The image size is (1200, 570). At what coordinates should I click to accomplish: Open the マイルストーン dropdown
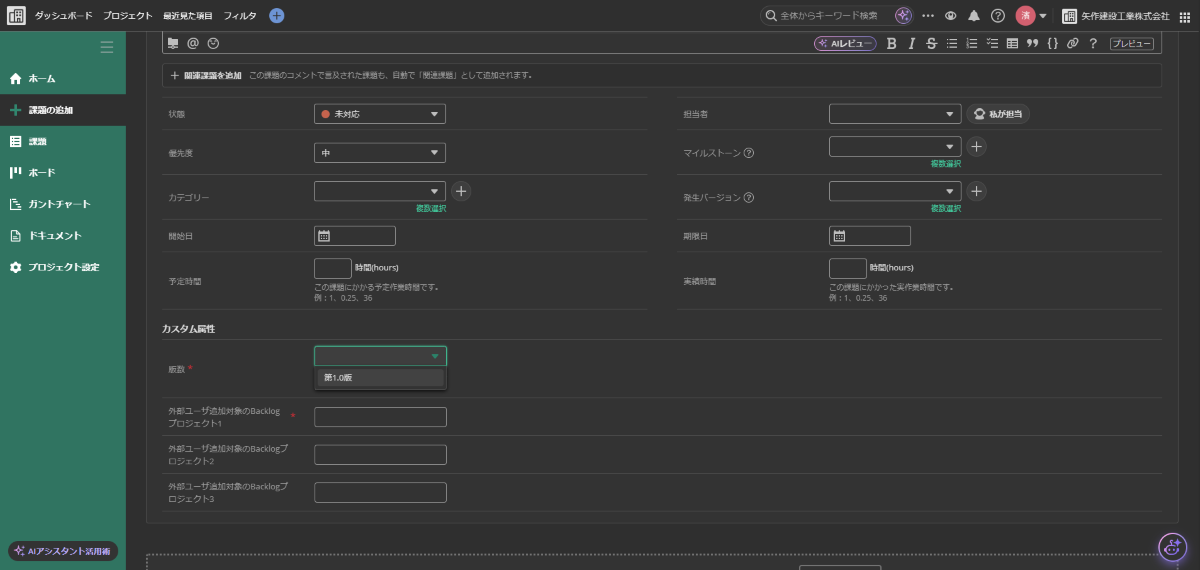pyautogui.click(x=895, y=146)
